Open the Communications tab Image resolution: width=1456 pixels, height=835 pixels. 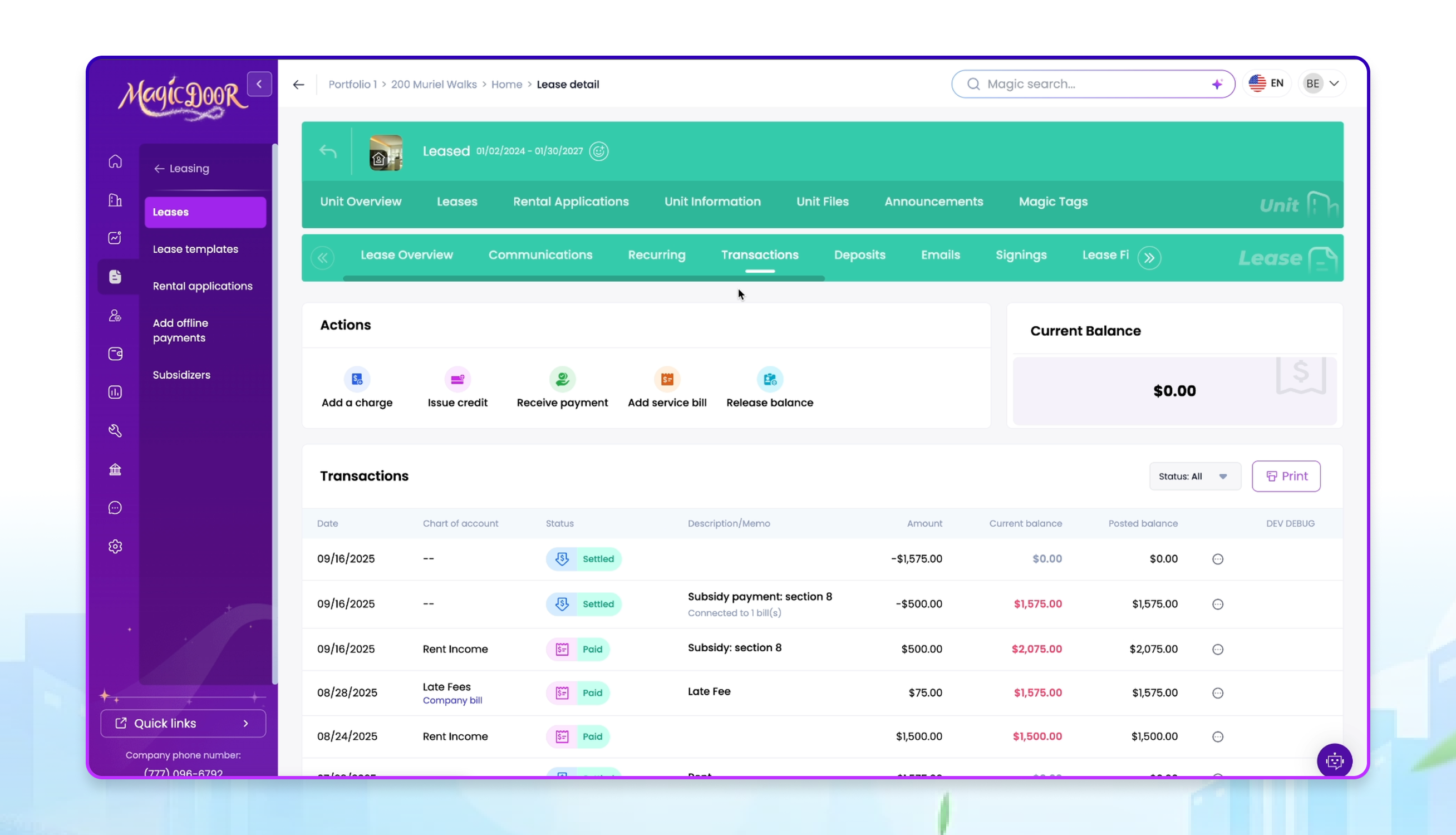tap(540, 255)
